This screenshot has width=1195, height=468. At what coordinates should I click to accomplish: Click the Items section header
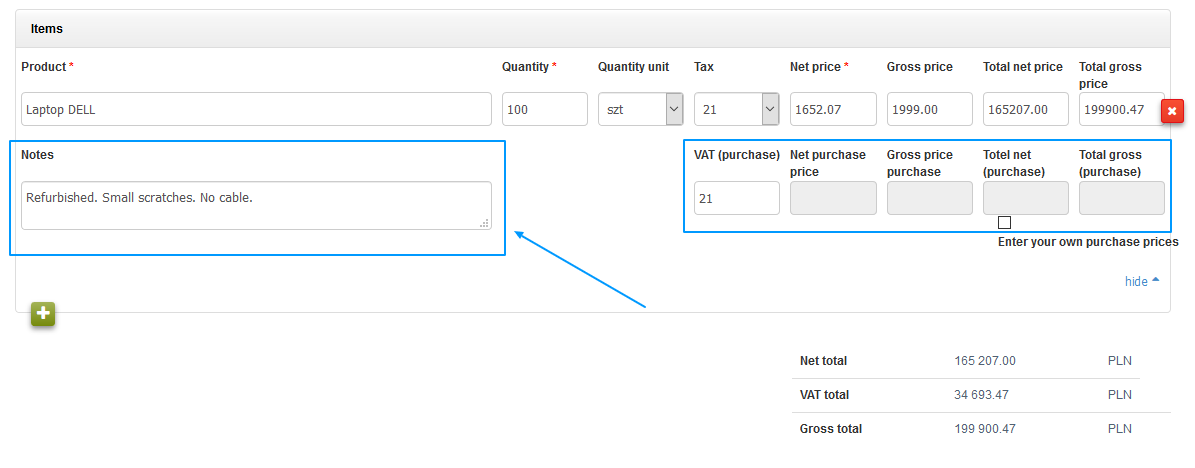pos(593,29)
